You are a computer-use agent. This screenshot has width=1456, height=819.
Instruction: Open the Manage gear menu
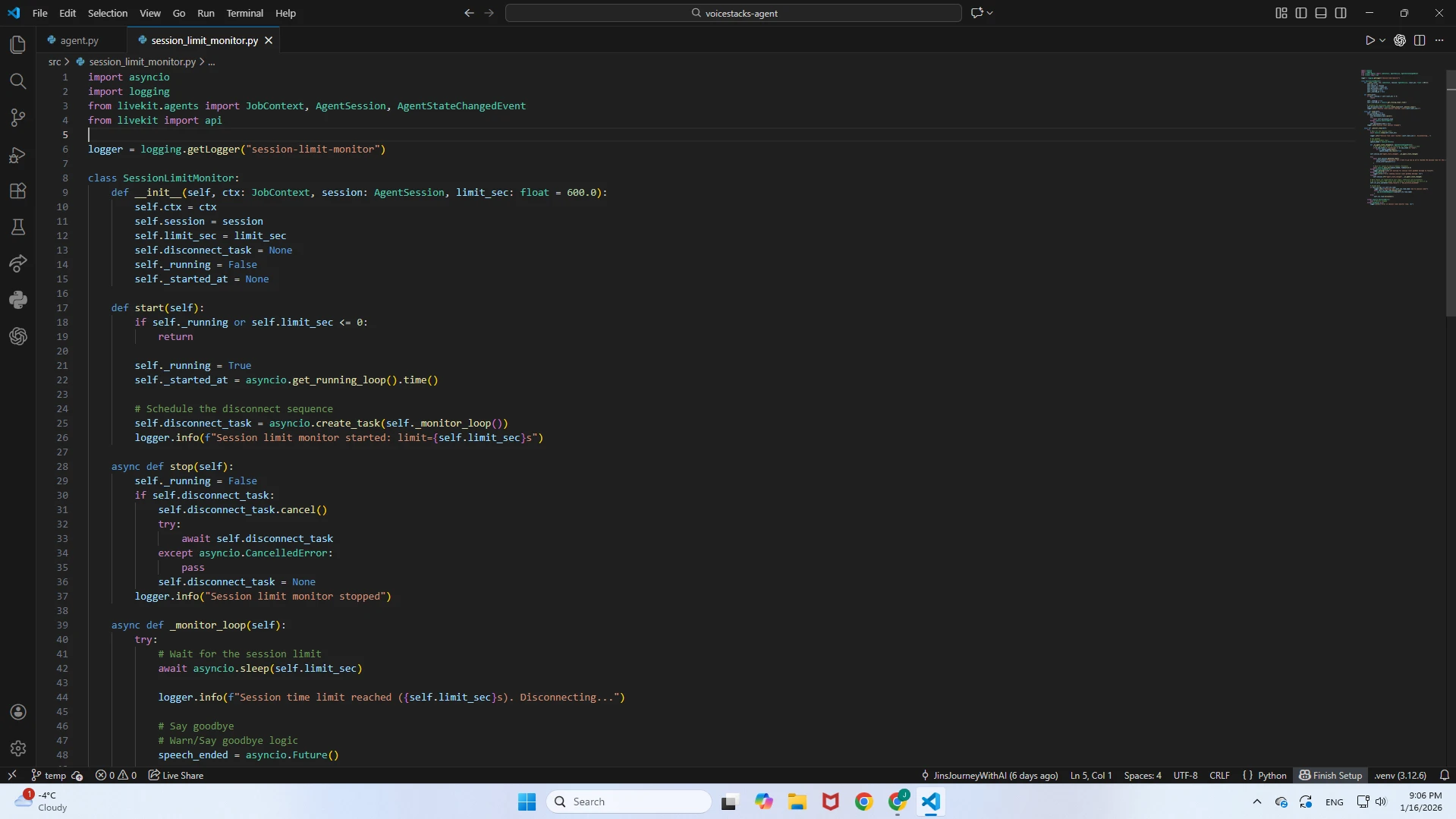coord(18,748)
